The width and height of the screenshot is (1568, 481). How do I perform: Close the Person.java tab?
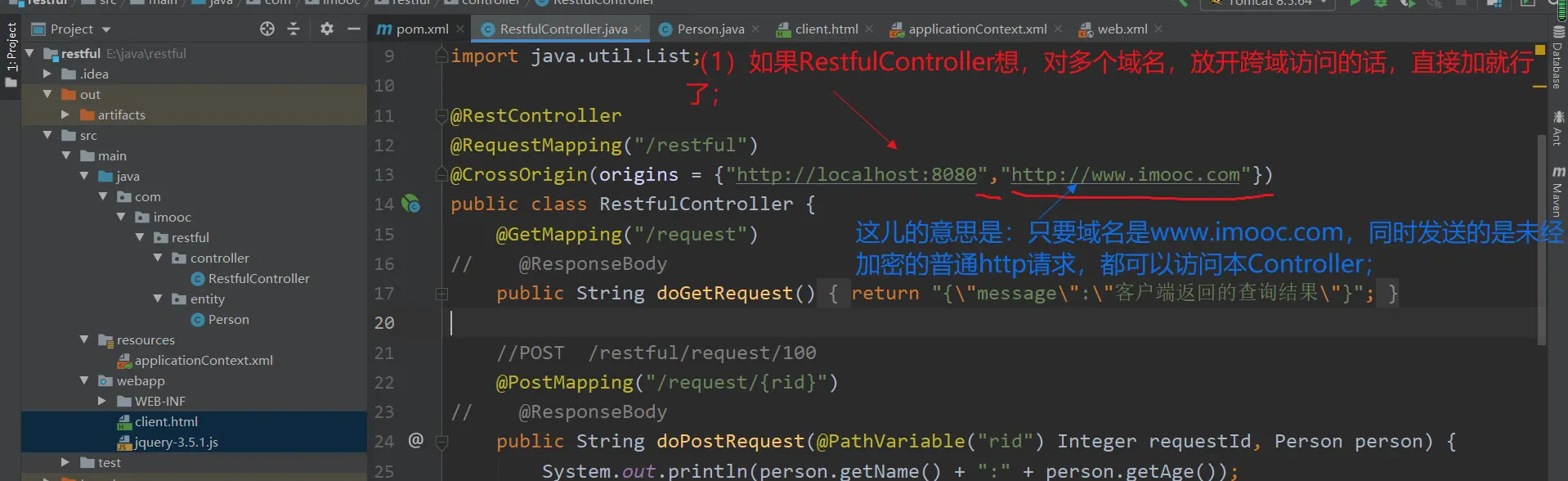pos(755,29)
